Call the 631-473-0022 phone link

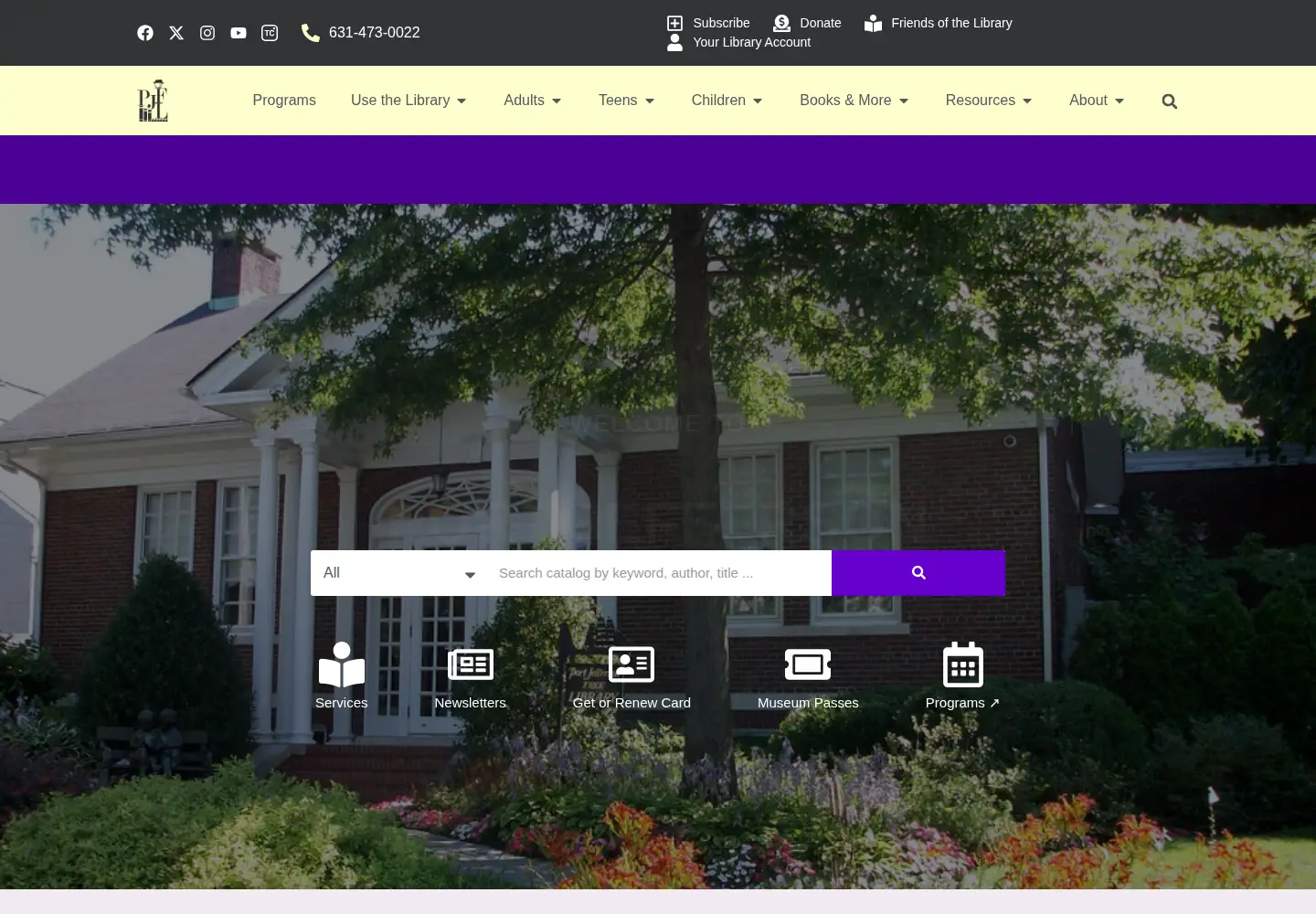pyautogui.click(x=375, y=33)
